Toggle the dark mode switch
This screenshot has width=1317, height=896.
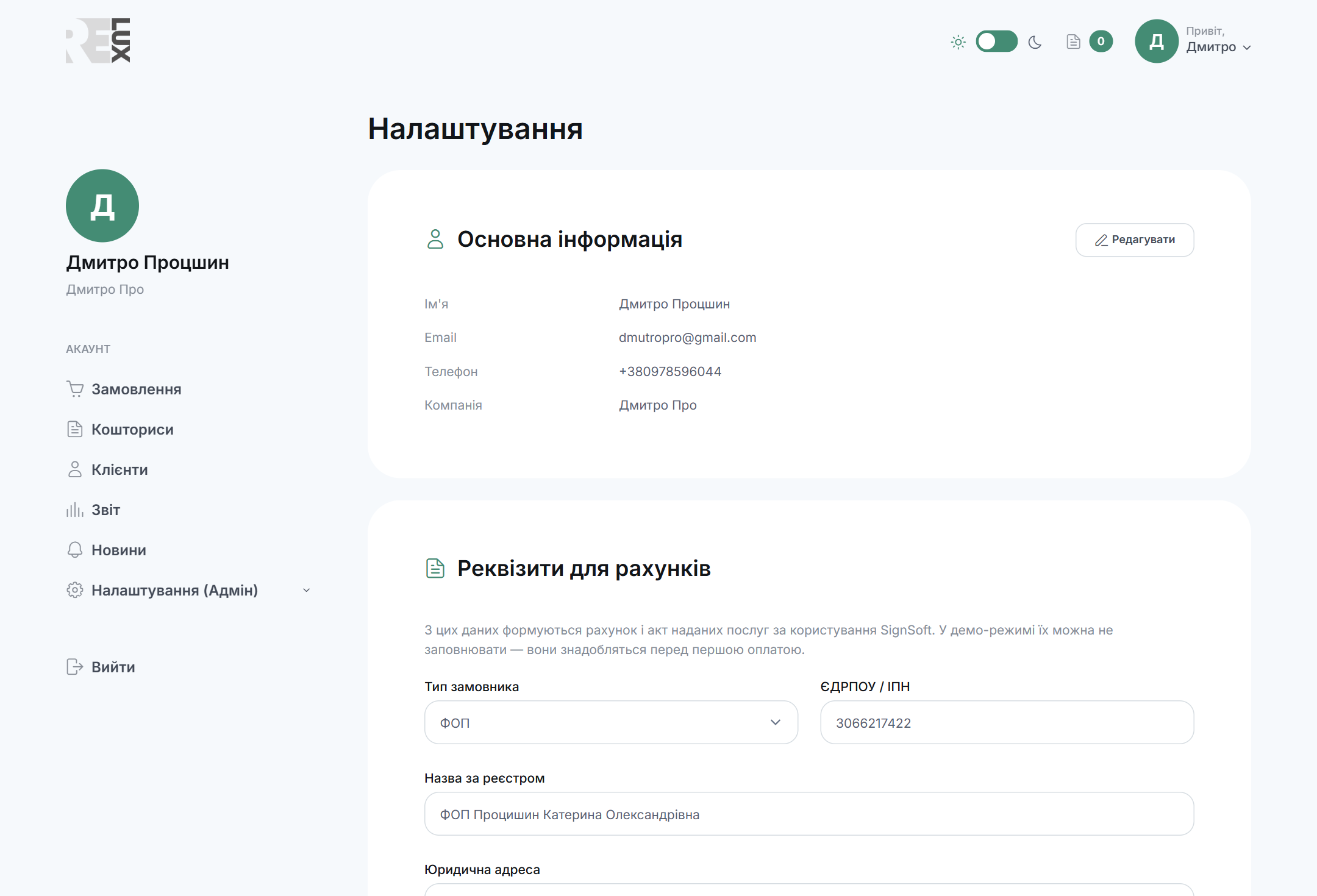coord(996,41)
